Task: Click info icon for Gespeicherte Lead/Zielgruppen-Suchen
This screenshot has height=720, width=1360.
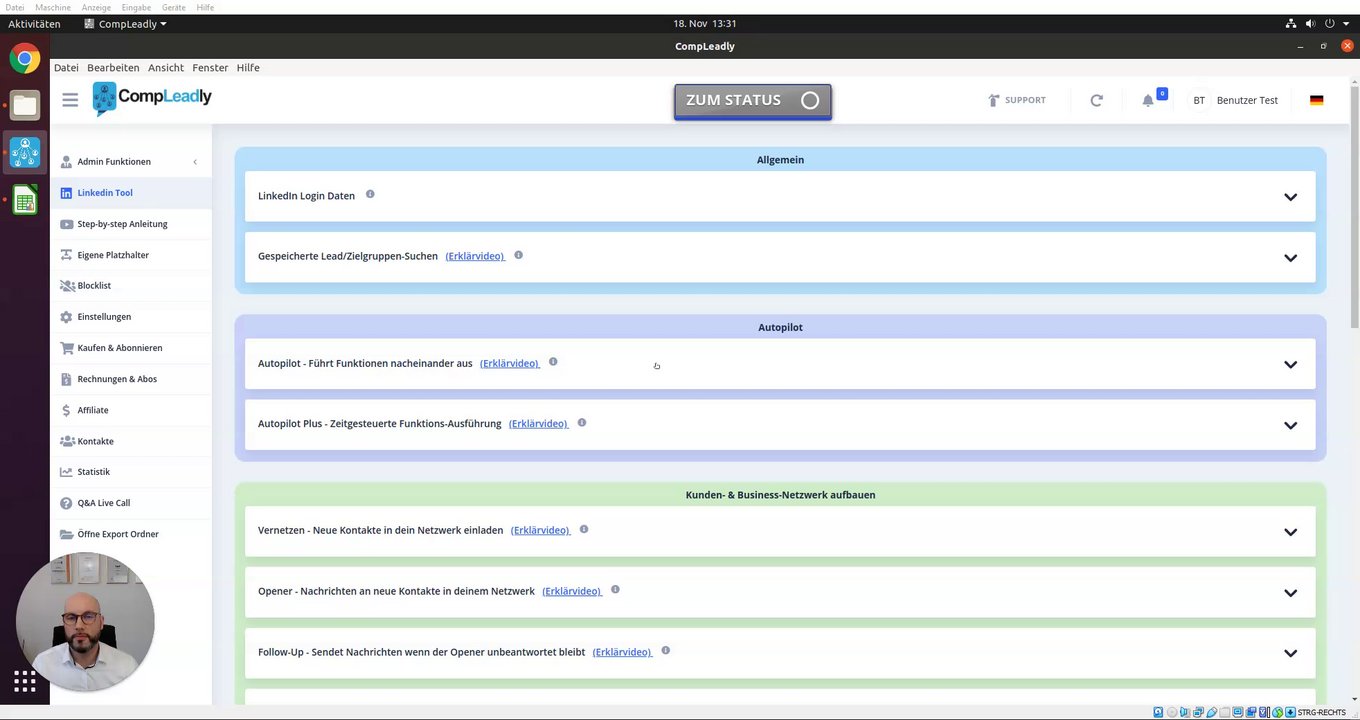Action: 518,255
